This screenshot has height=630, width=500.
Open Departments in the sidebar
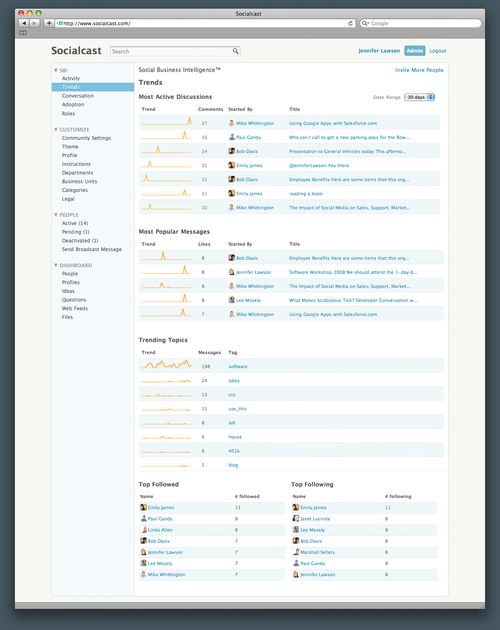pos(77,173)
